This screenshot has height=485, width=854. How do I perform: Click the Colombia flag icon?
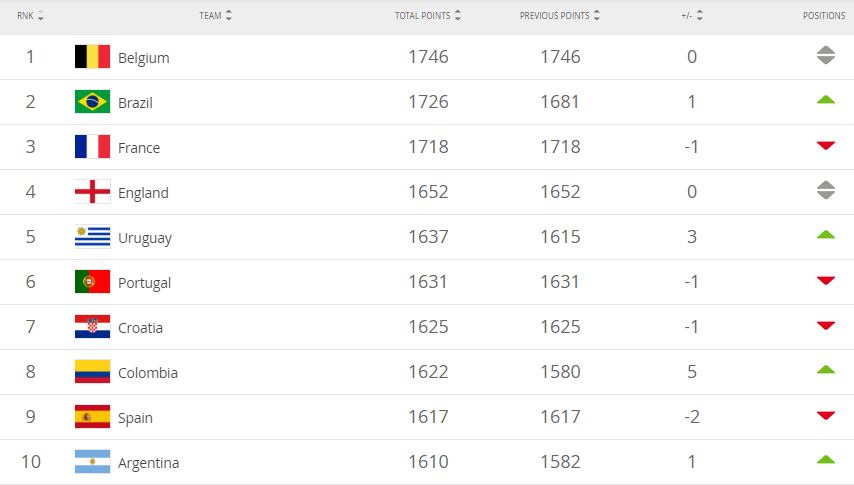[x=92, y=372]
